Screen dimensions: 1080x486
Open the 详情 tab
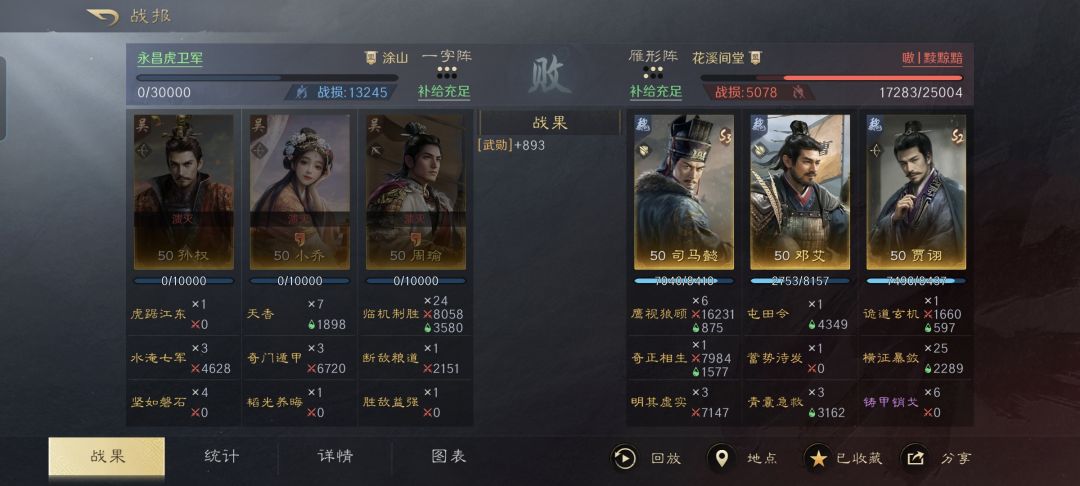point(335,456)
